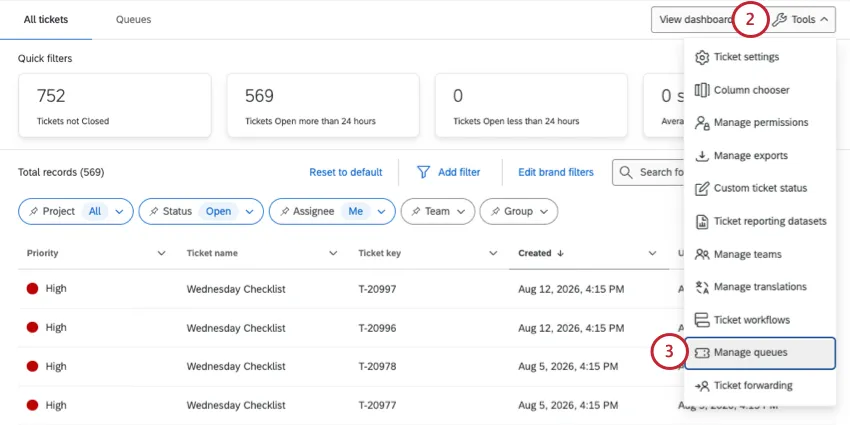Click the Total records (569) label
The width and height of the screenshot is (850, 425).
(61, 172)
